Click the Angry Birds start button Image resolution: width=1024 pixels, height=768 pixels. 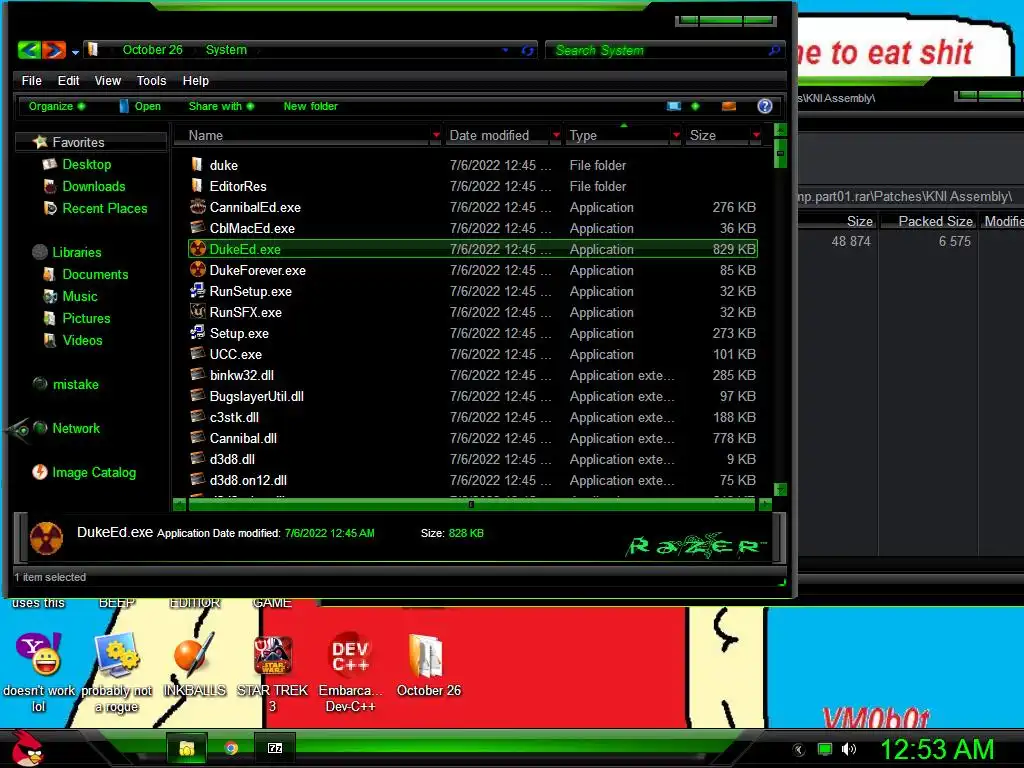[27, 748]
